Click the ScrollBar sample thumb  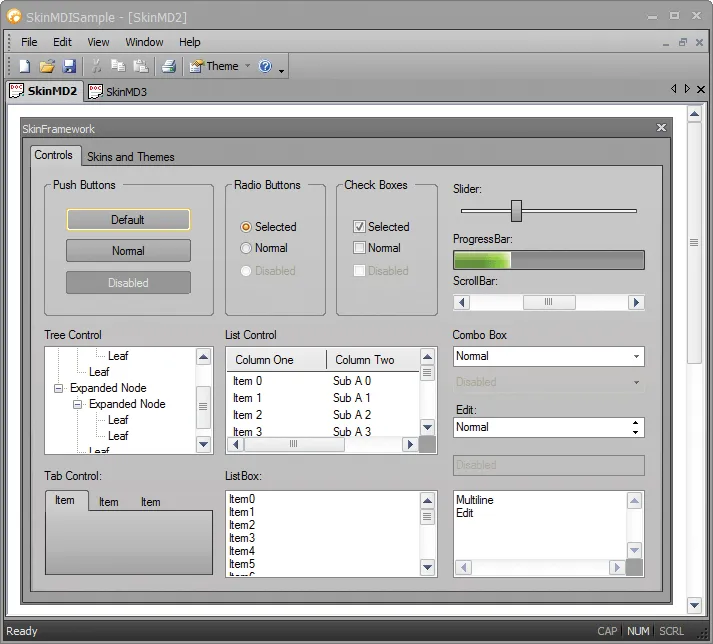coord(549,302)
